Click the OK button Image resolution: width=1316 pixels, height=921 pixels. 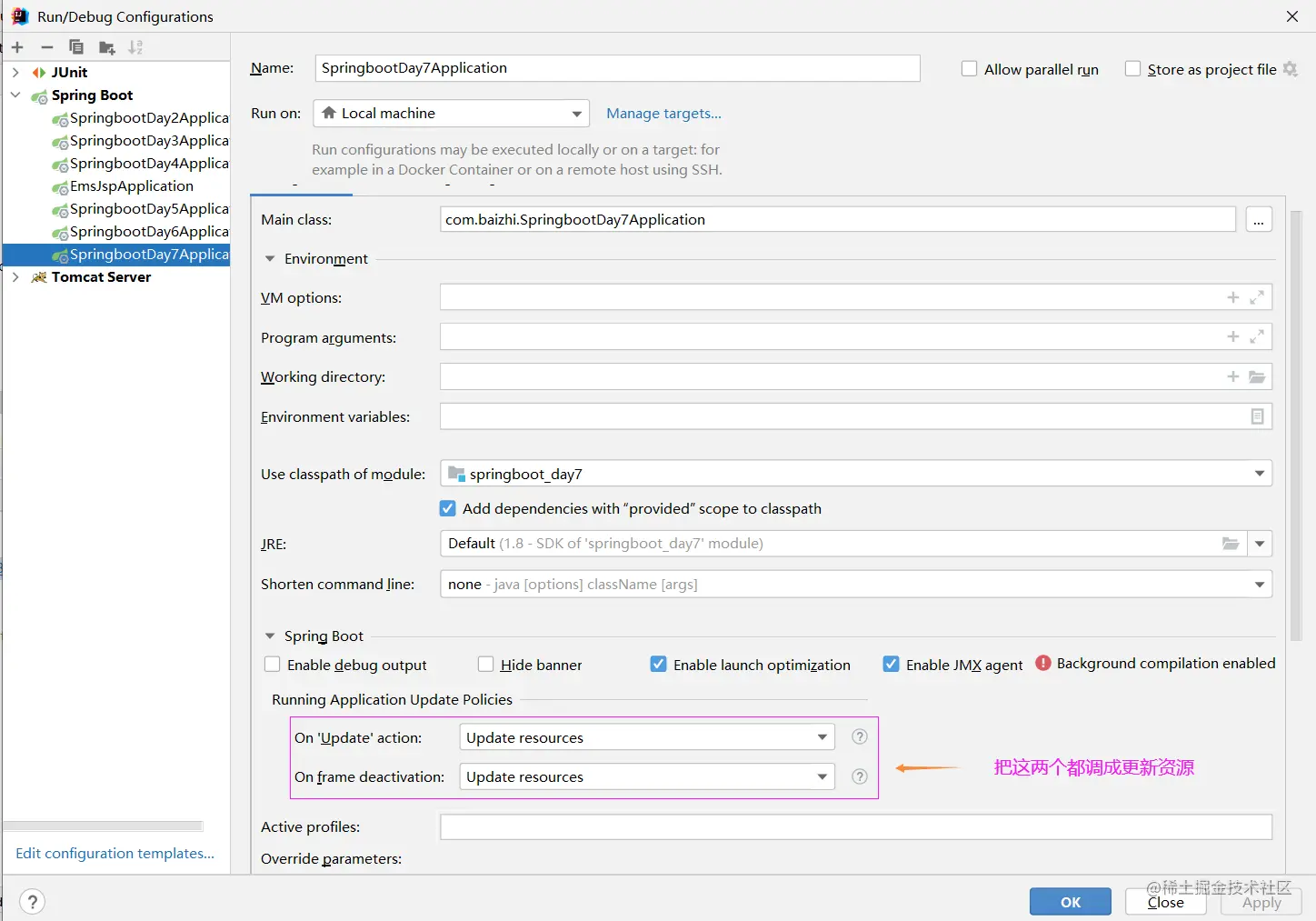tap(1071, 902)
